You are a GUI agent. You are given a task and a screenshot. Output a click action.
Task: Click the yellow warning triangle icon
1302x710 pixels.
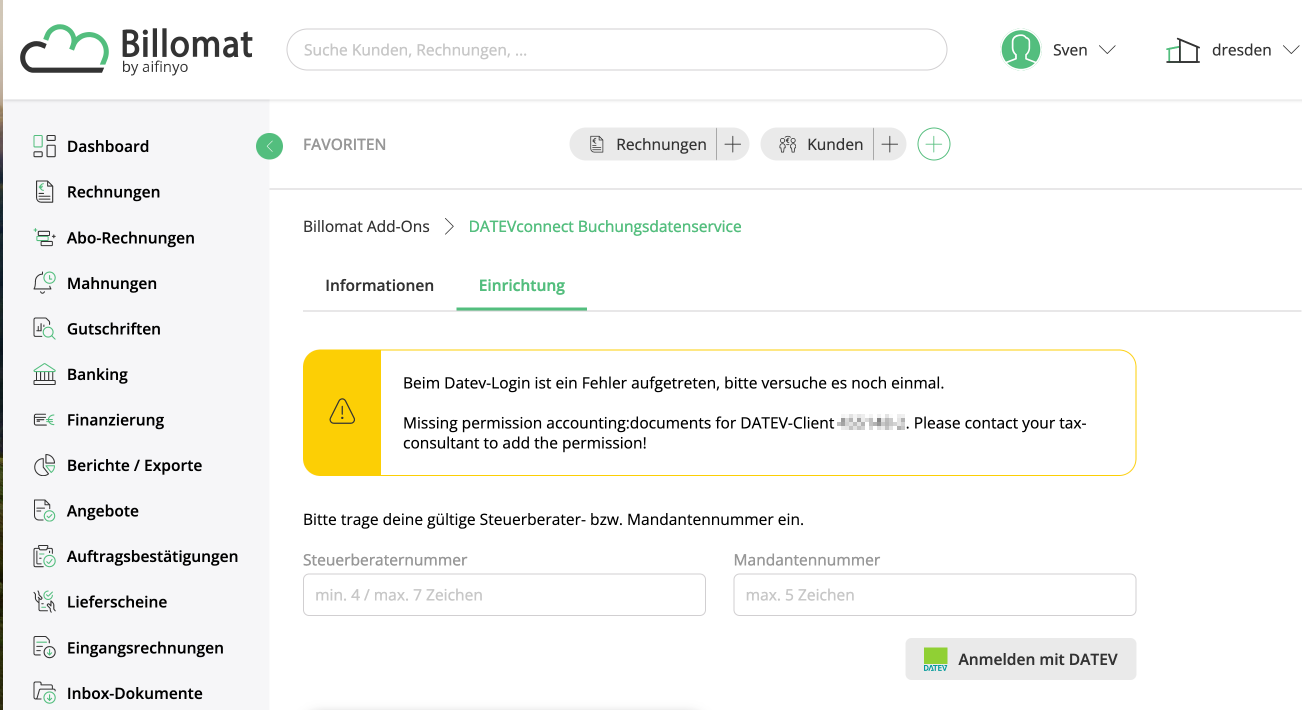click(x=342, y=412)
